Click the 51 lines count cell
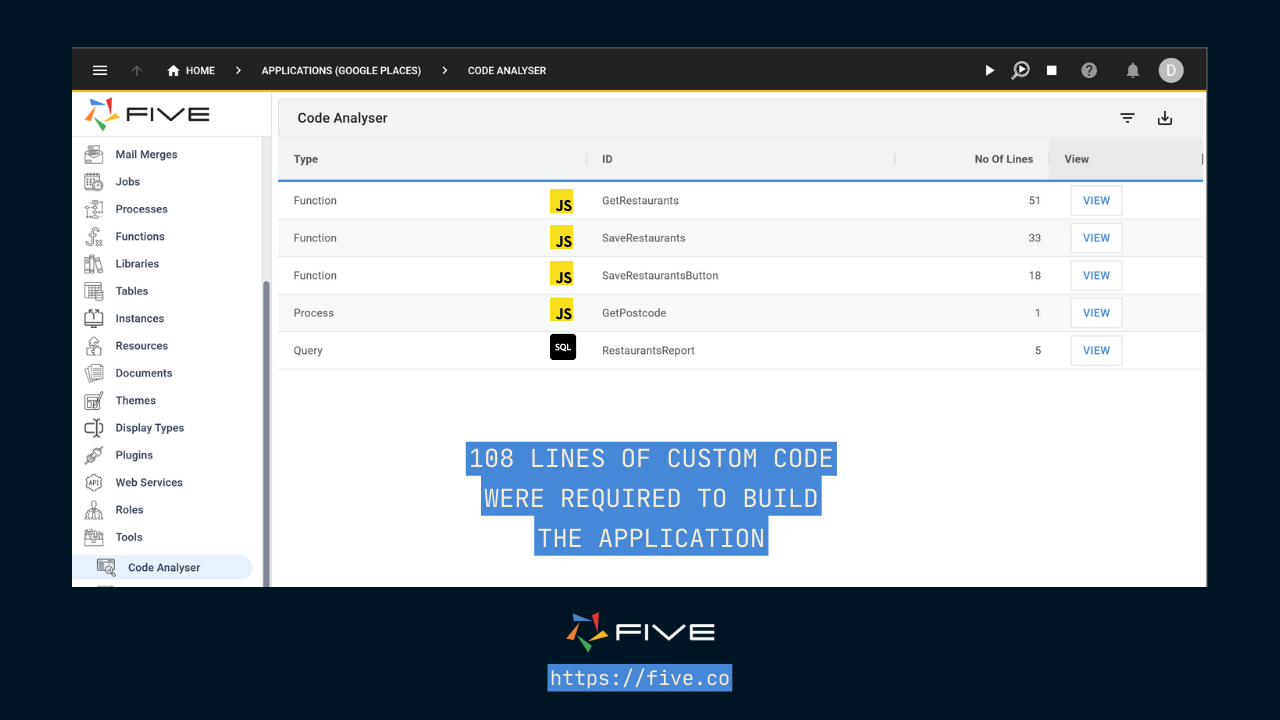Image resolution: width=1280 pixels, height=720 pixels. tap(1035, 201)
